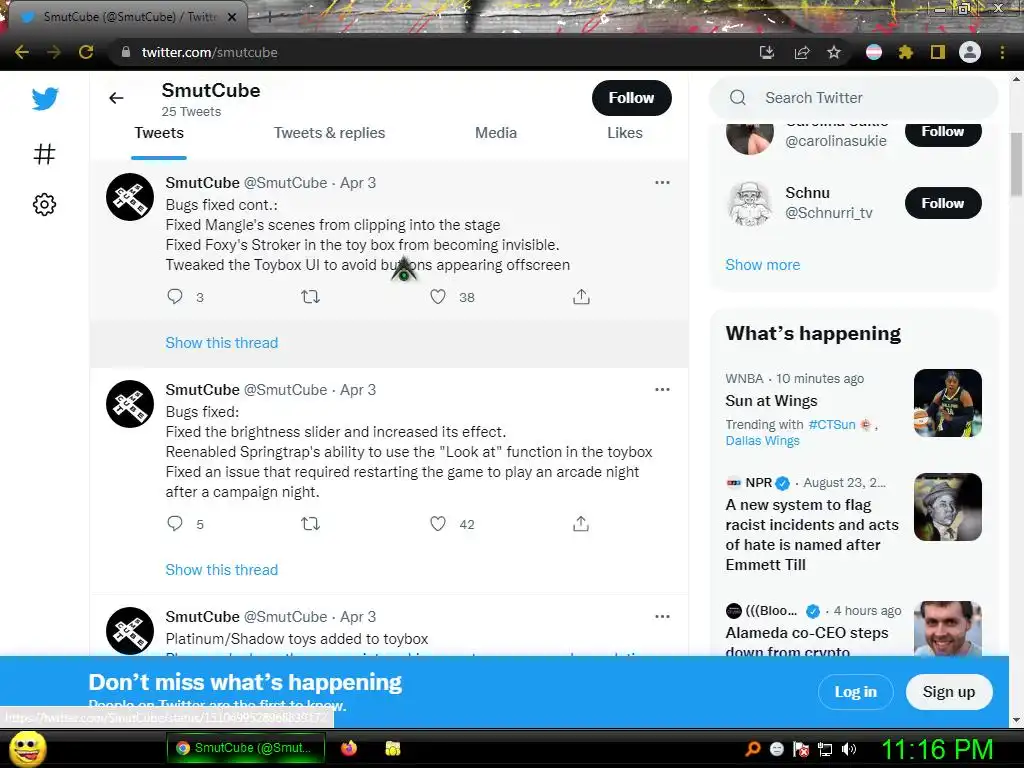Screen dimensions: 1024x768
Task: Share the 'Bugs fixed cont.' tweet
Action: click(x=581, y=296)
